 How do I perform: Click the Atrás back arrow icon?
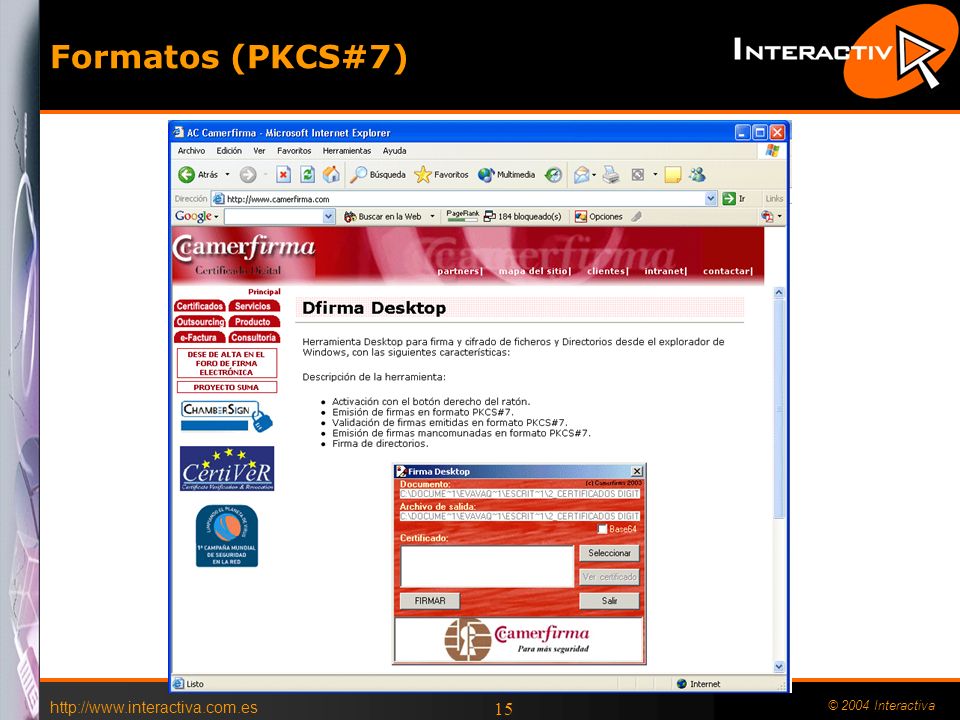coord(186,175)
